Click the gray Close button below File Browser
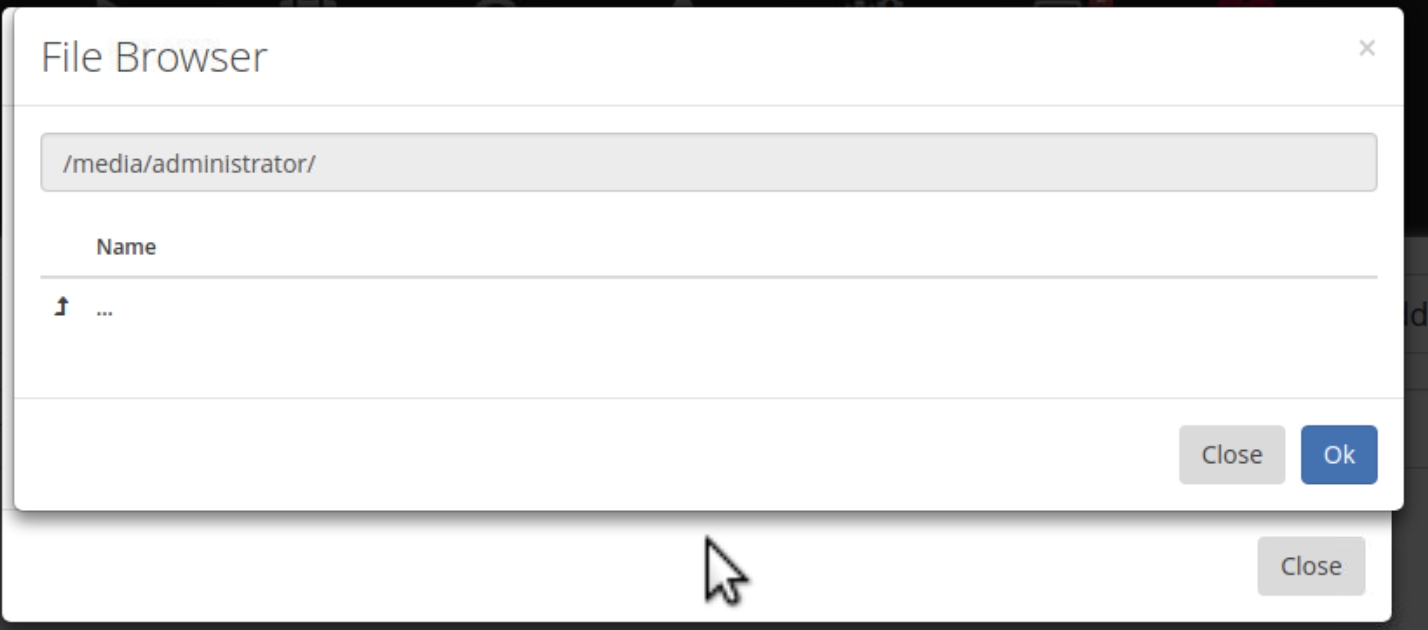This screenshot has width=1428, height=630. (x=1310, y=566)
